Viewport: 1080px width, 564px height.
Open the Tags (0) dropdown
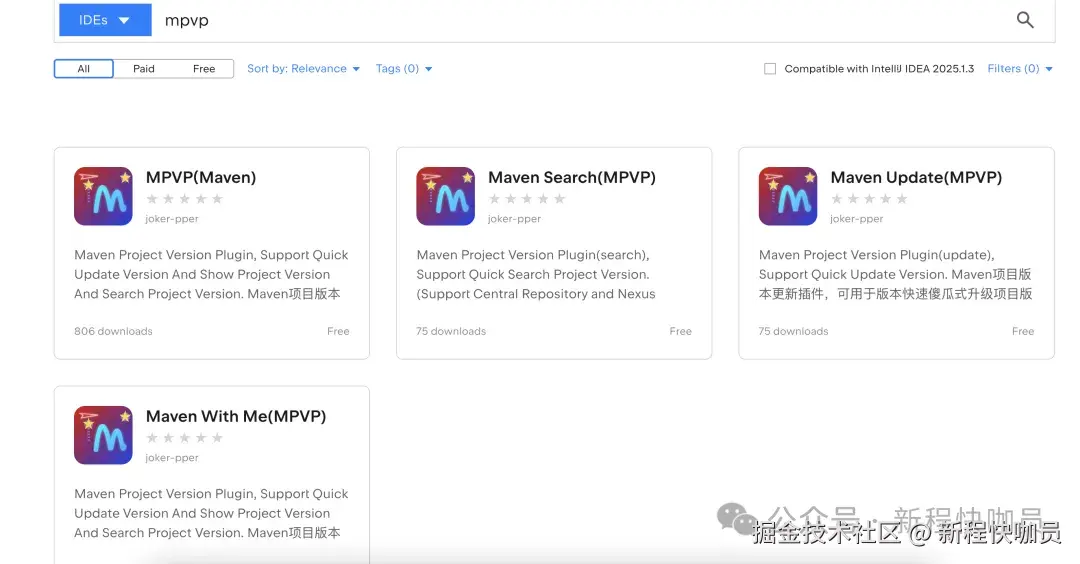click(x=404, y=69)
